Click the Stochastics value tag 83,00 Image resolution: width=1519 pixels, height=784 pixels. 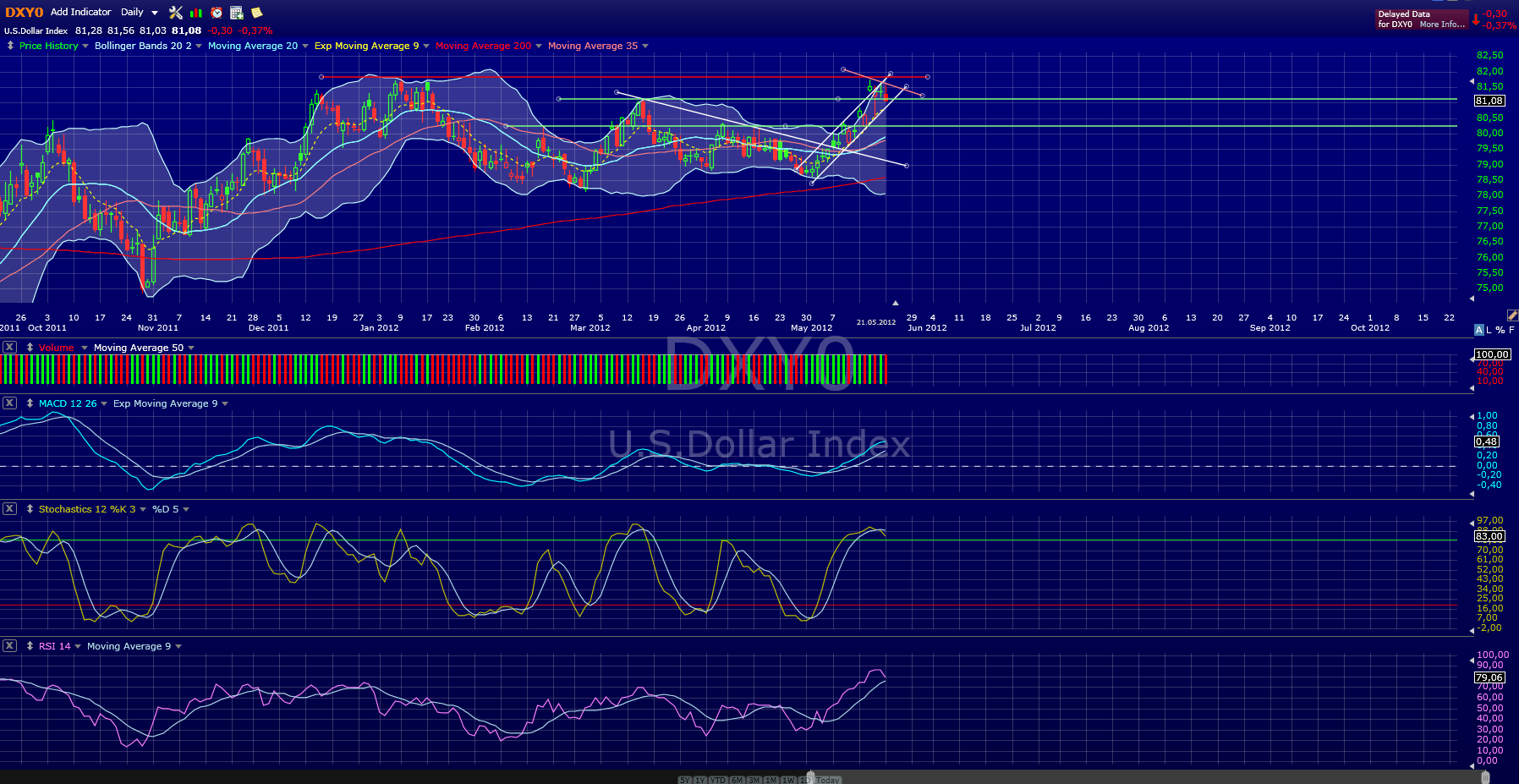[1489, 536]
